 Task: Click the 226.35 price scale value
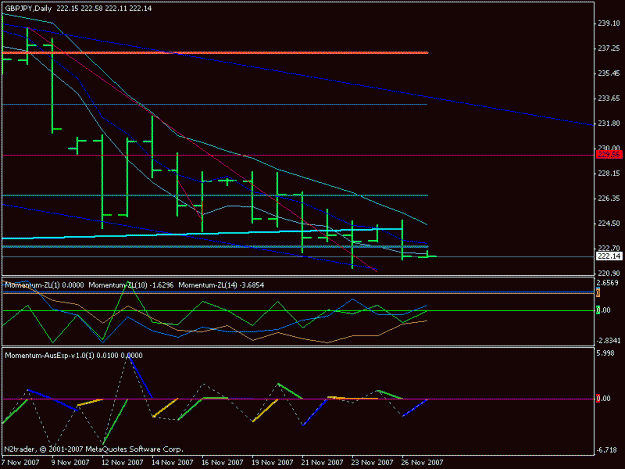(609, 198)
